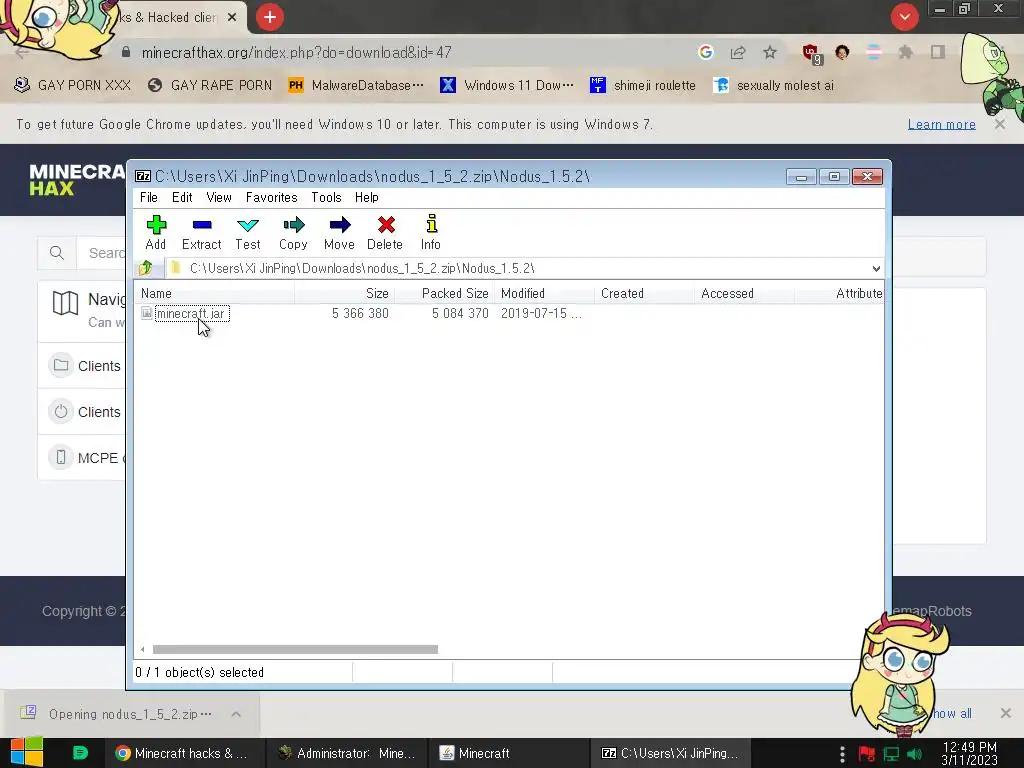Screen dimensions: 1024x768
Task: Expand the 7-Zip path history dropdown
Action: [876, 268]
